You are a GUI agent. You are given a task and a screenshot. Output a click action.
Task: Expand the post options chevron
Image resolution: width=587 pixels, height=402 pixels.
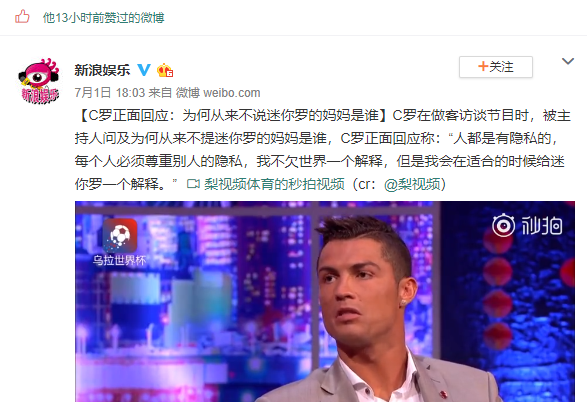click(x=568, y=61)
